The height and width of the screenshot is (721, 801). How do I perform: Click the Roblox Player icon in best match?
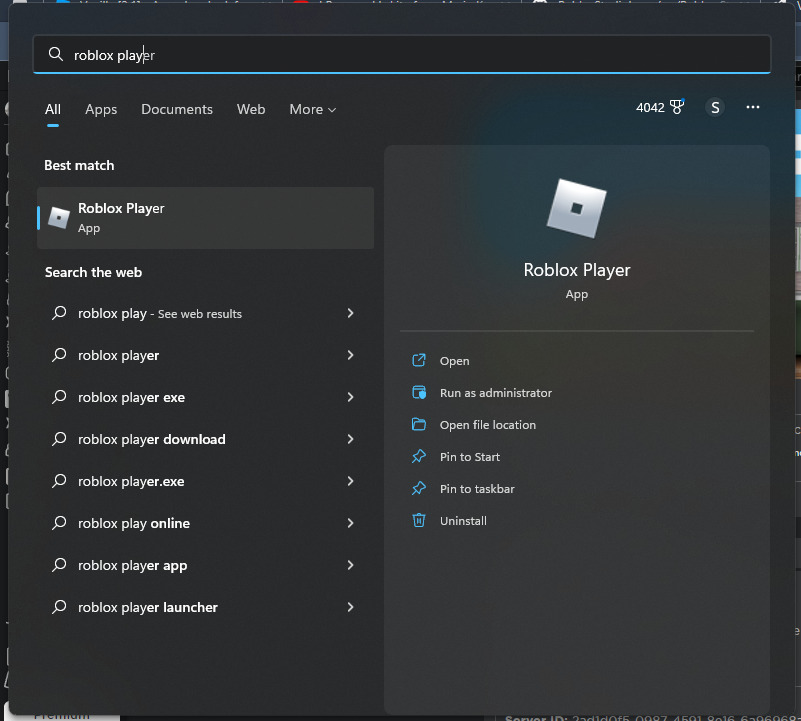pyautogui.click(x=59, y=218)
